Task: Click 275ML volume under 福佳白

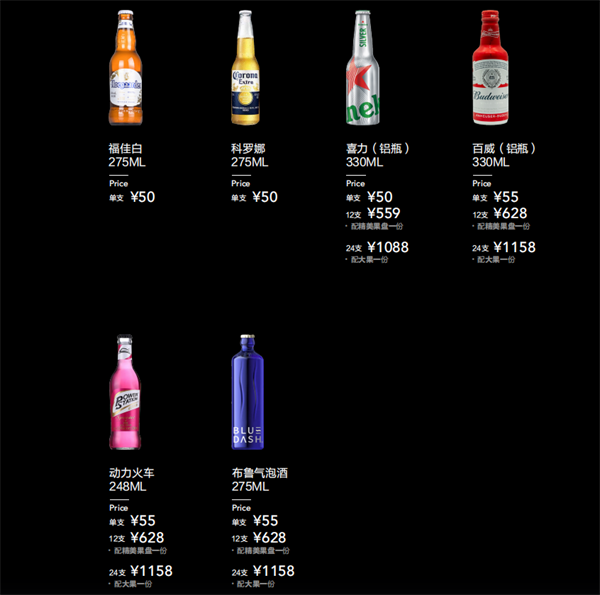Action: [127, 162]
